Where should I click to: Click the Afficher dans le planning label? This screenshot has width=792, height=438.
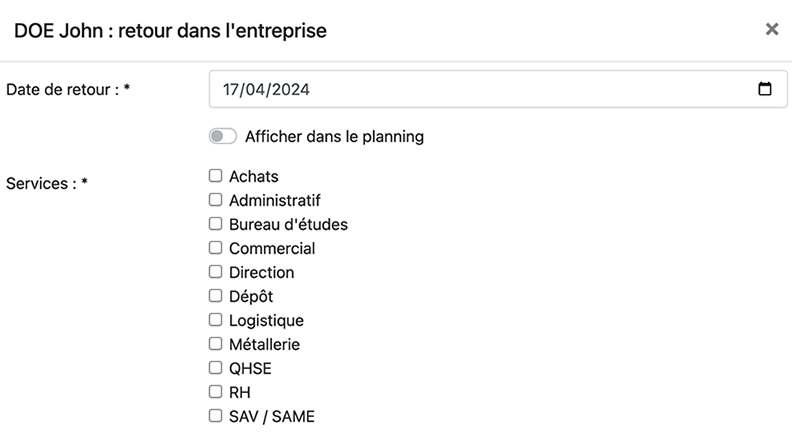[x=334, y=137]
